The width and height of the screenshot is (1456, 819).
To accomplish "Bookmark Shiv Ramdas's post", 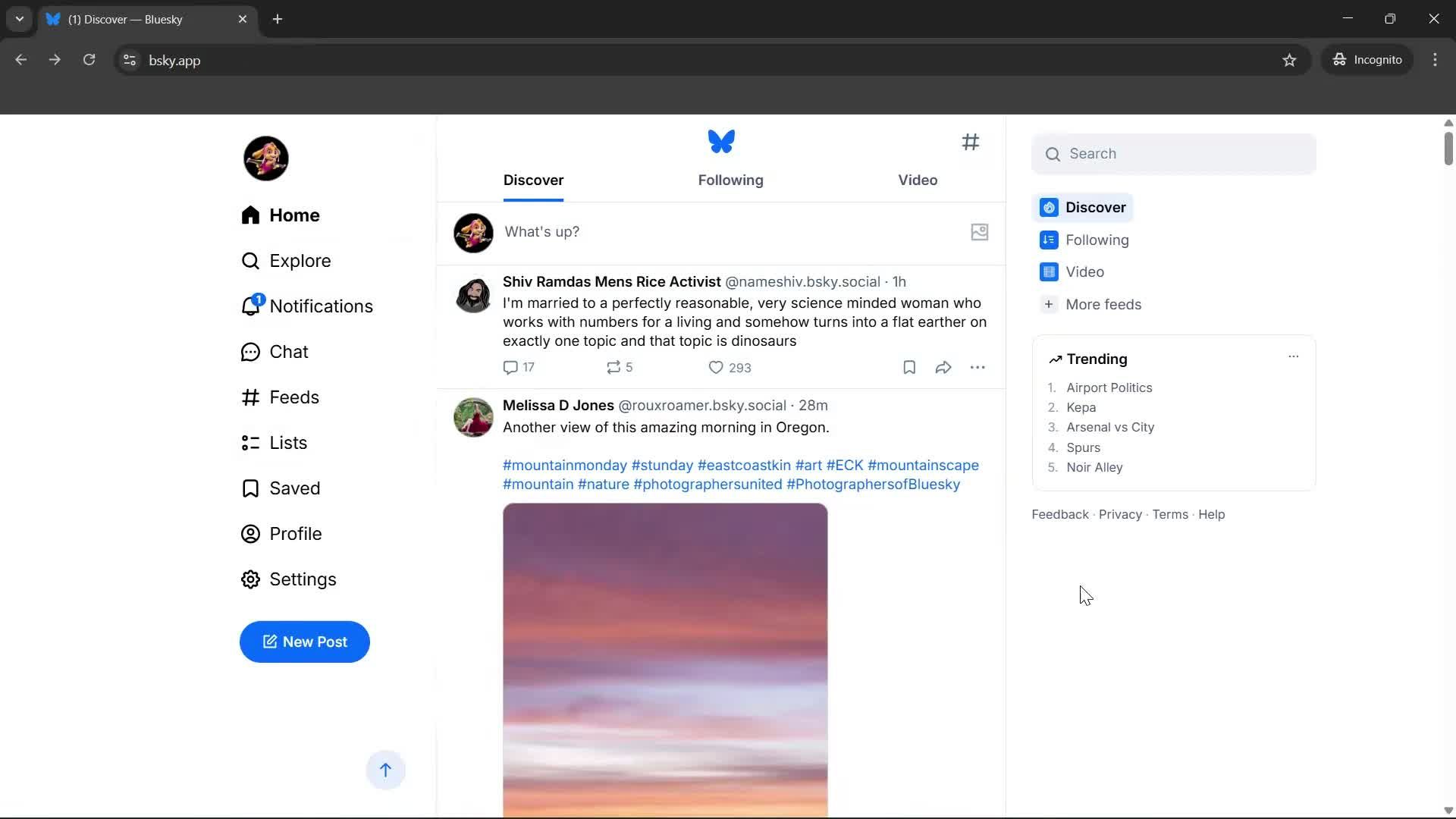I will tap(908, 367).
